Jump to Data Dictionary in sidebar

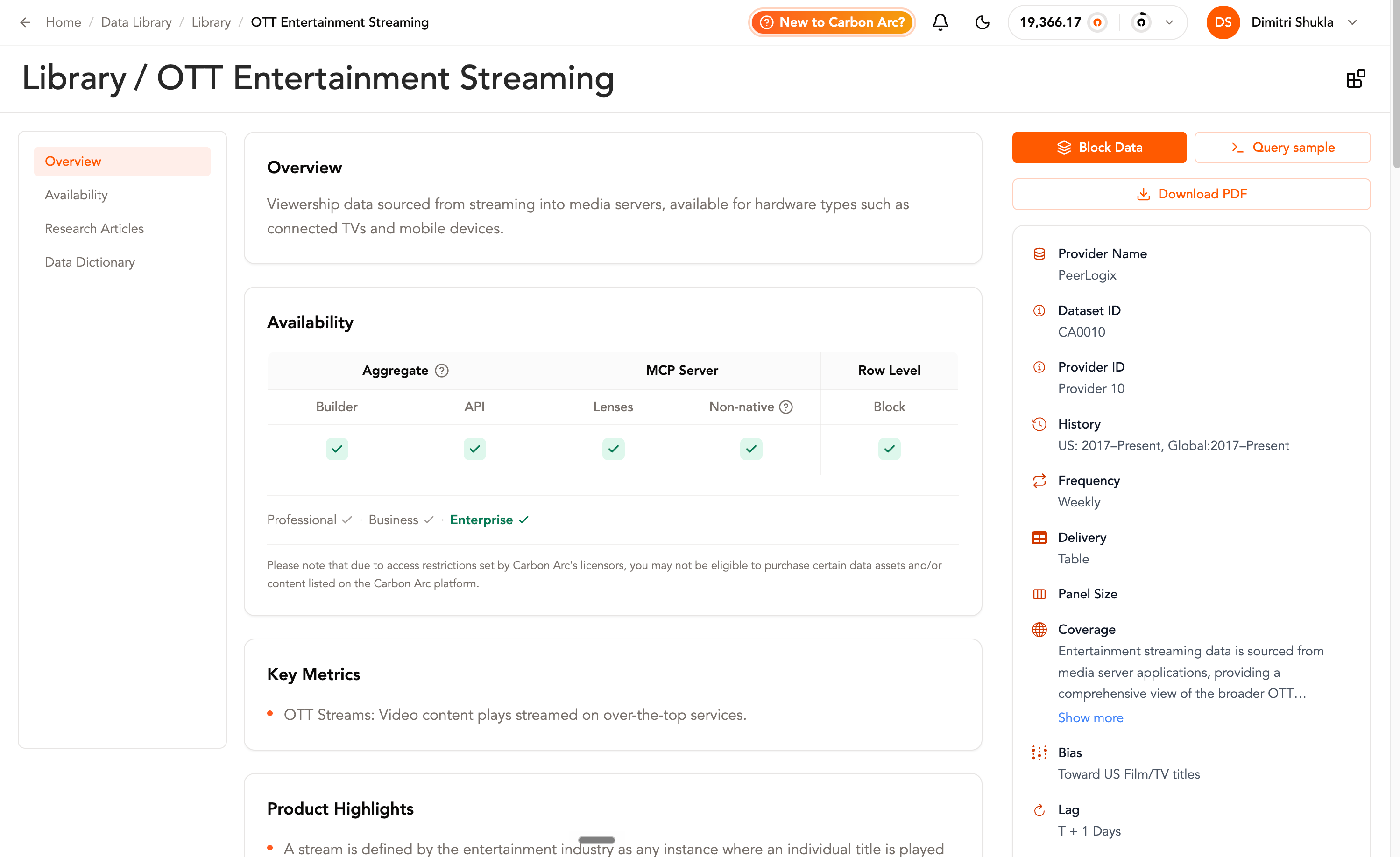pyautogui.click(x=90, y=262)
